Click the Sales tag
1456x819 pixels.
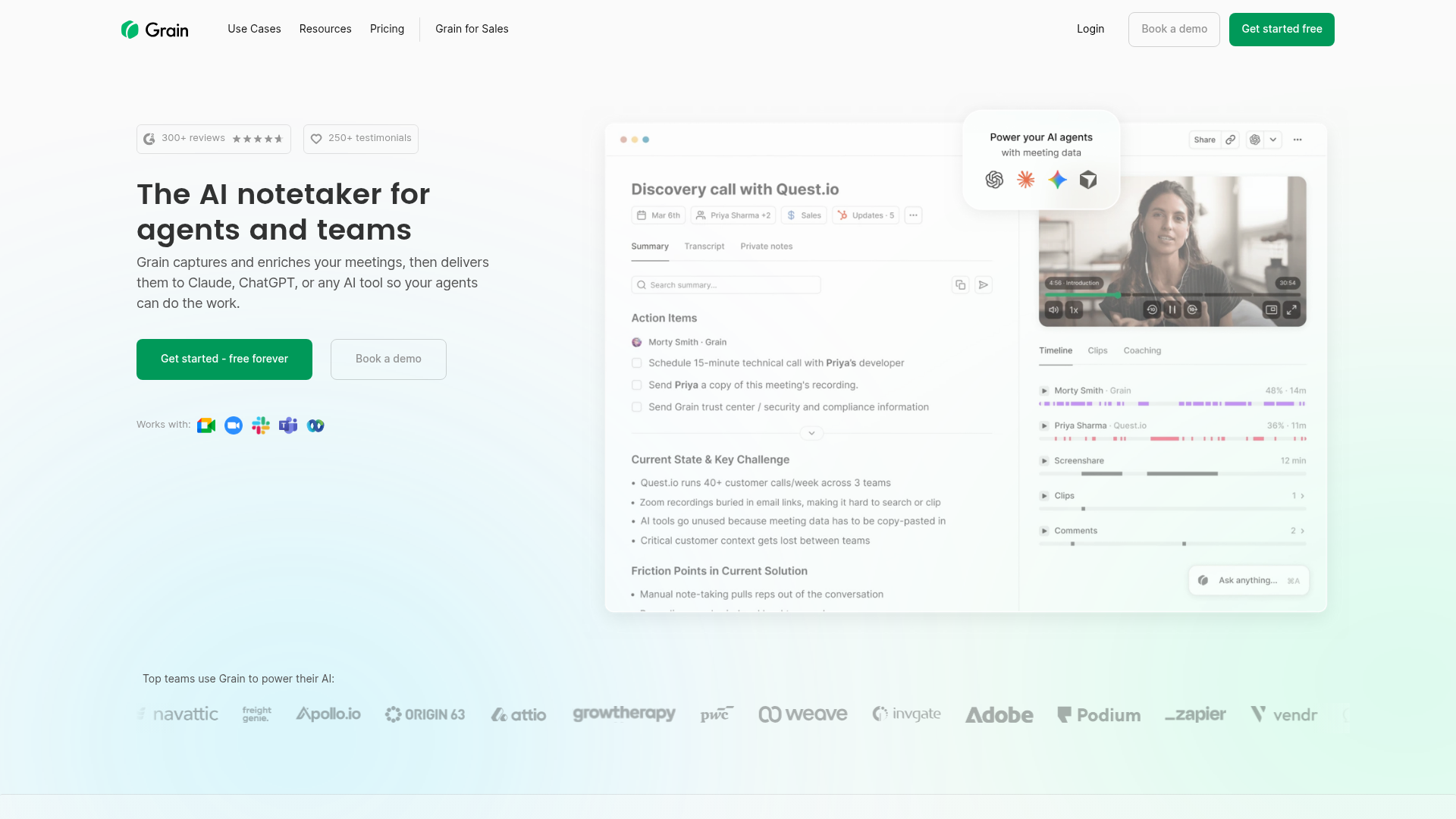point(804,215)
